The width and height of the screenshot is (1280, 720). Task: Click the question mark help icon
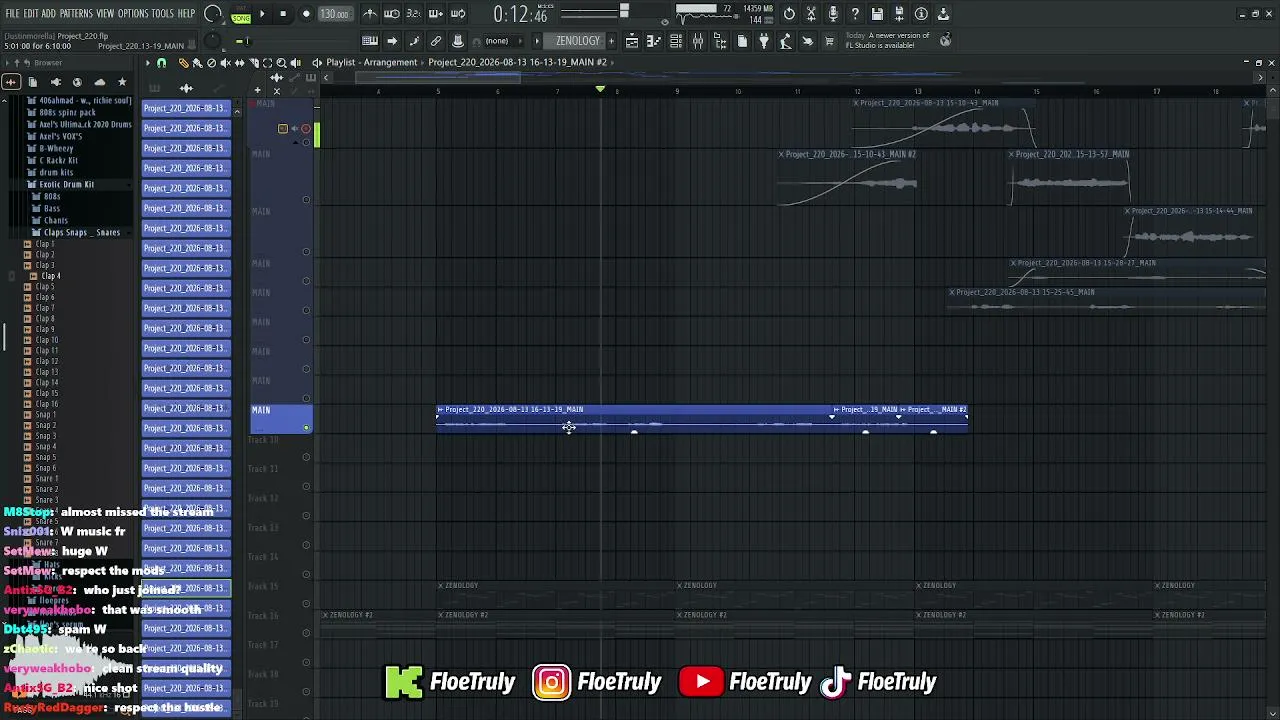tap(855, 14)
